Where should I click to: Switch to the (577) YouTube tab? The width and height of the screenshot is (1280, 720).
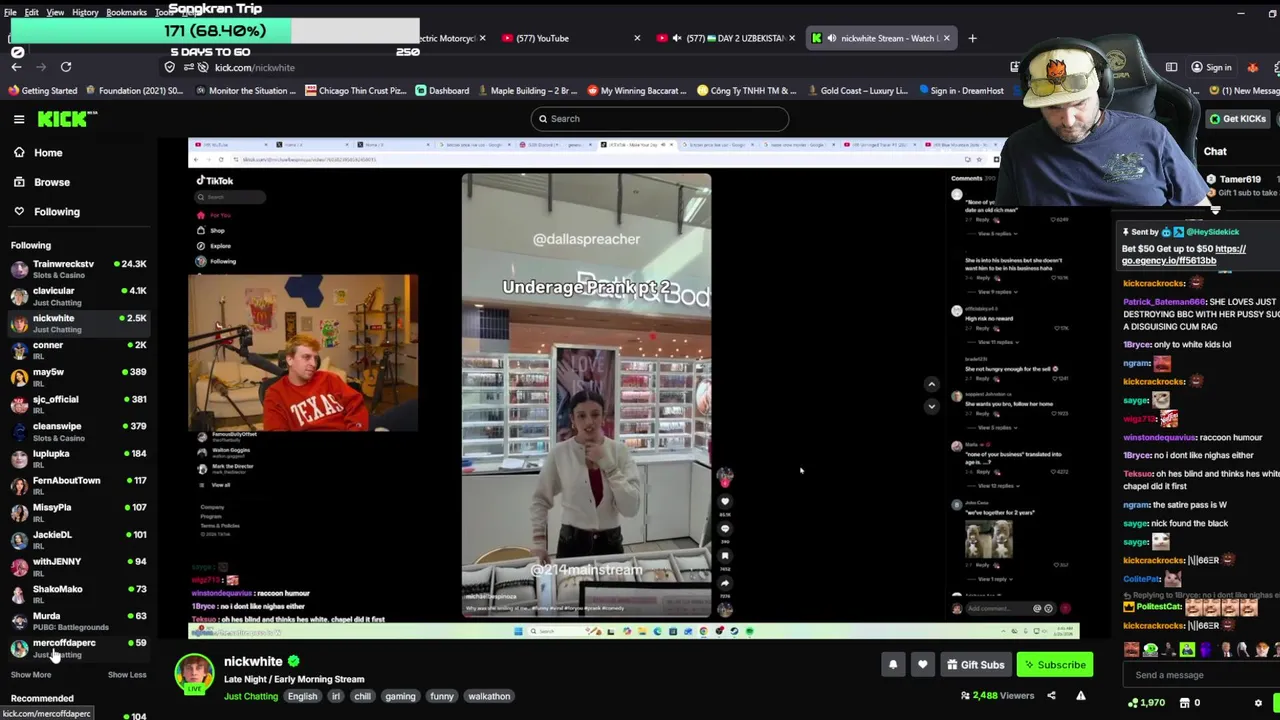570,38
